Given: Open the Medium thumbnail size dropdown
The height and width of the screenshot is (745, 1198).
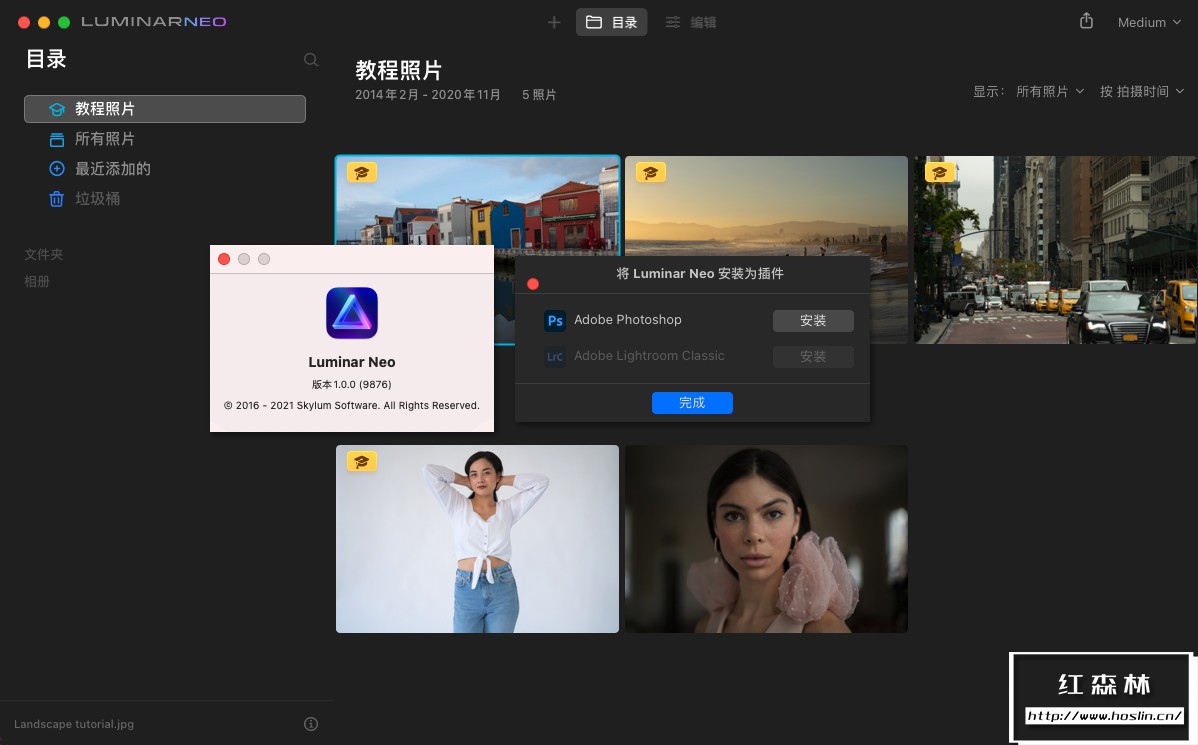Looking at the screenshot, I should [1149, 22].
